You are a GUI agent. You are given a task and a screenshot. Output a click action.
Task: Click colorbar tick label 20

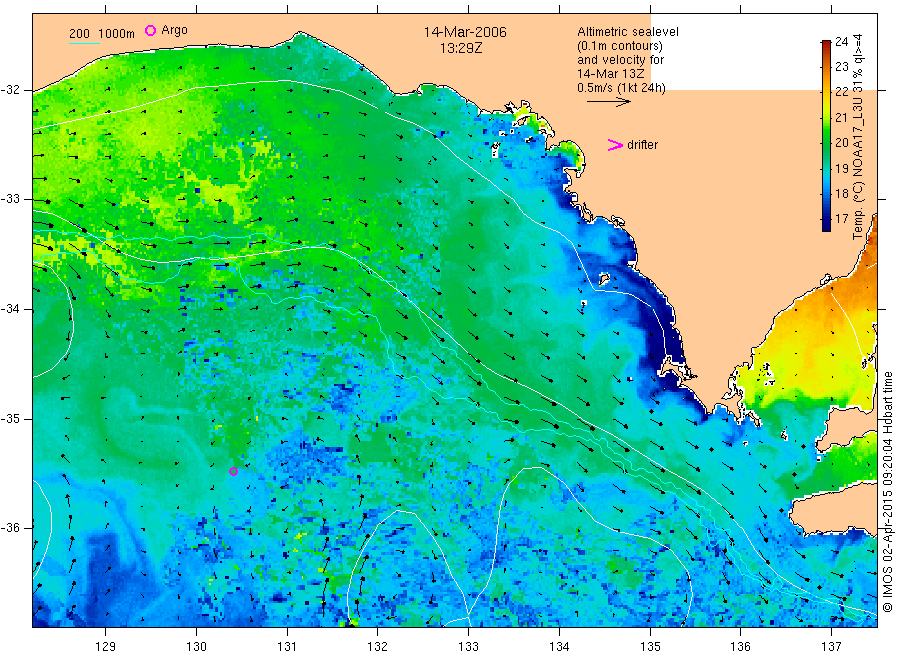pyautogui.click(x=841, y=143)
